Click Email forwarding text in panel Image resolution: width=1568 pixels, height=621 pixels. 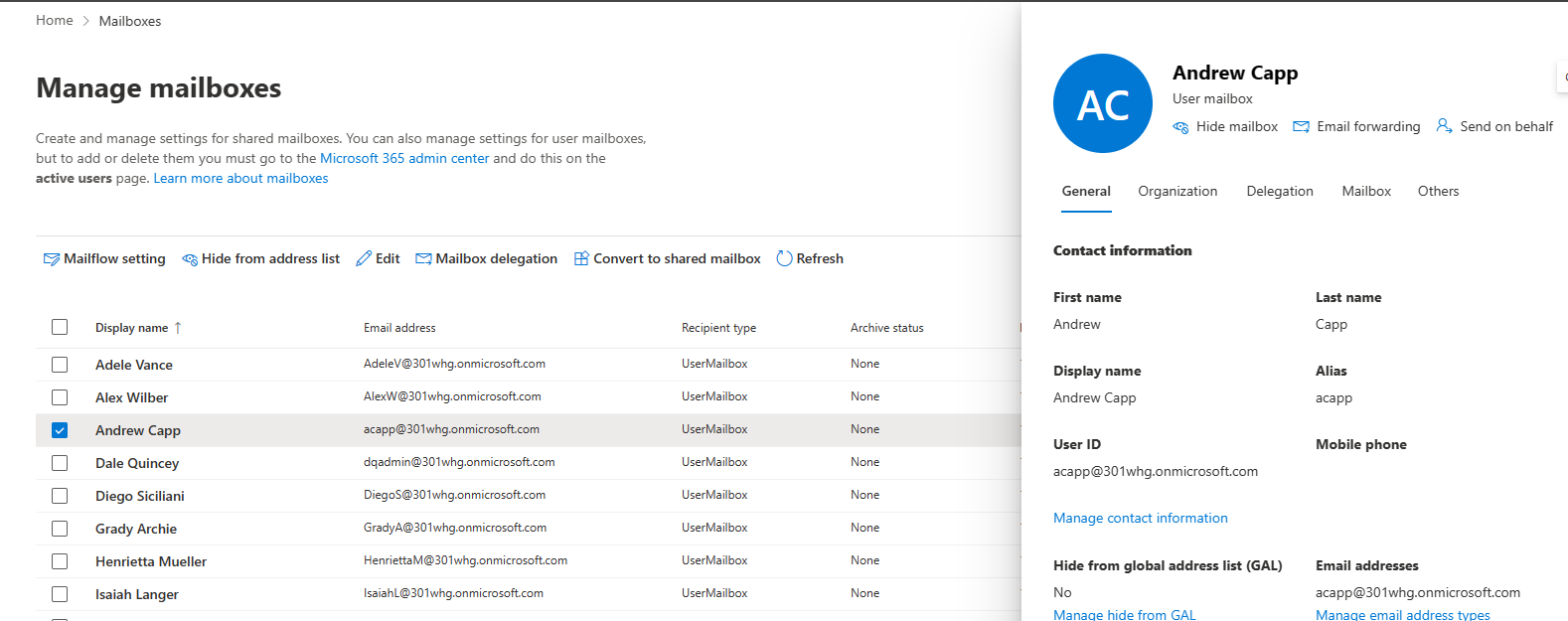coord(1368,126)
